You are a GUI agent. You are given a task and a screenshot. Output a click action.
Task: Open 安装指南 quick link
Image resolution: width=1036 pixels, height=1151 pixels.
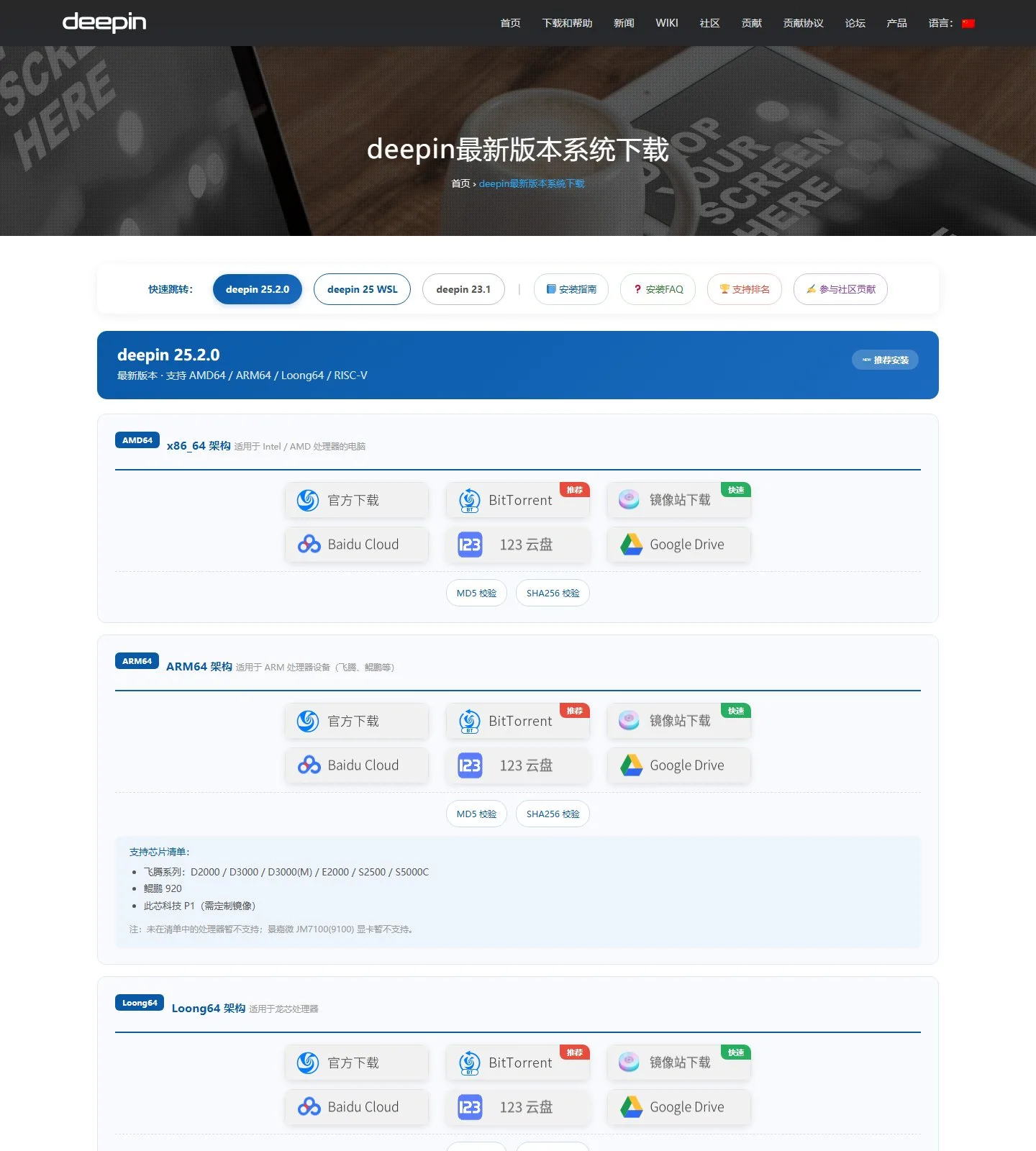(571, 289)
